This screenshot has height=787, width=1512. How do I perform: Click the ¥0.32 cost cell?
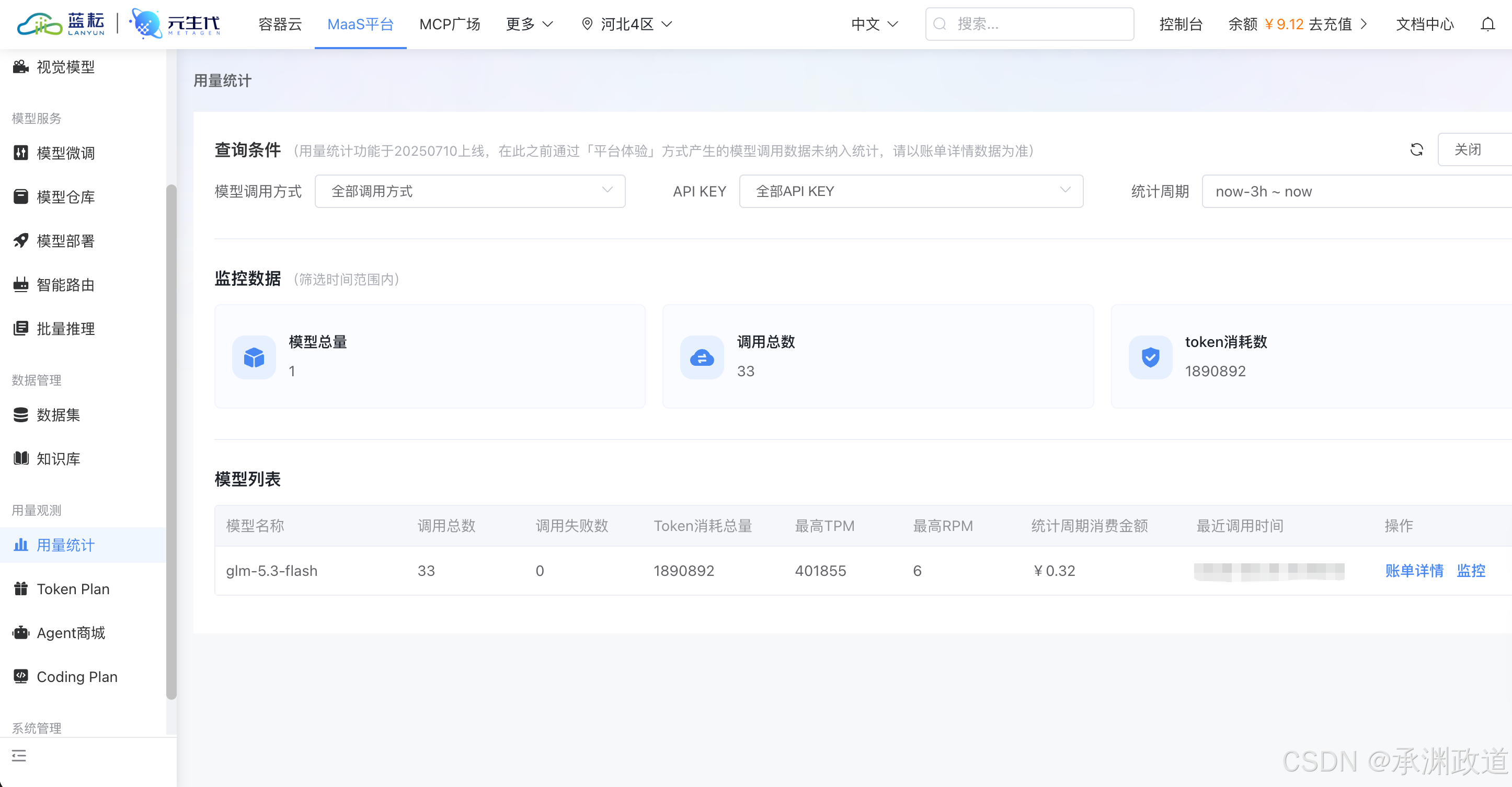(x=1054, y=571)
